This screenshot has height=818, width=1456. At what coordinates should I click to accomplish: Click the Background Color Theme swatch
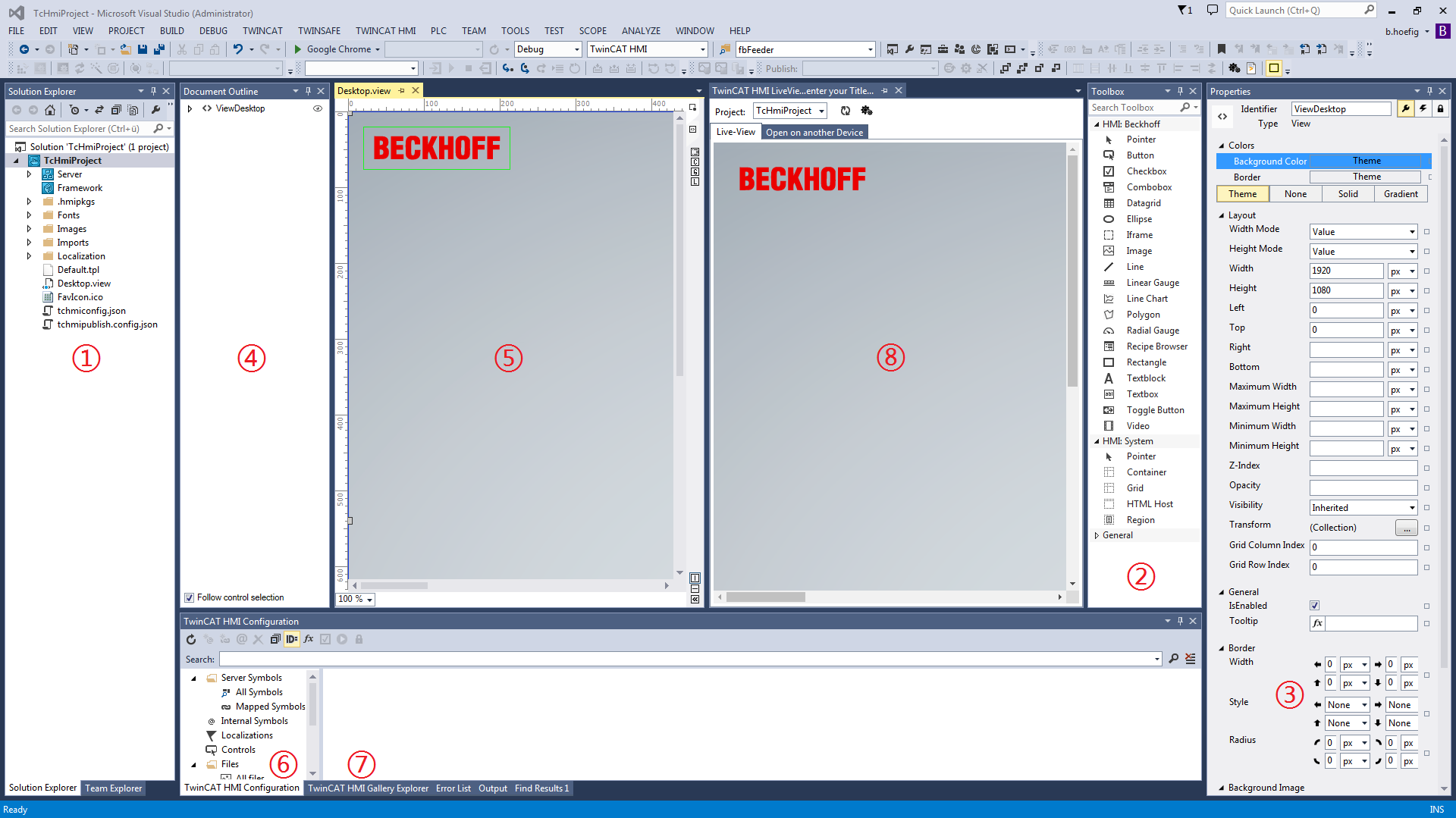pos(1367,161)
